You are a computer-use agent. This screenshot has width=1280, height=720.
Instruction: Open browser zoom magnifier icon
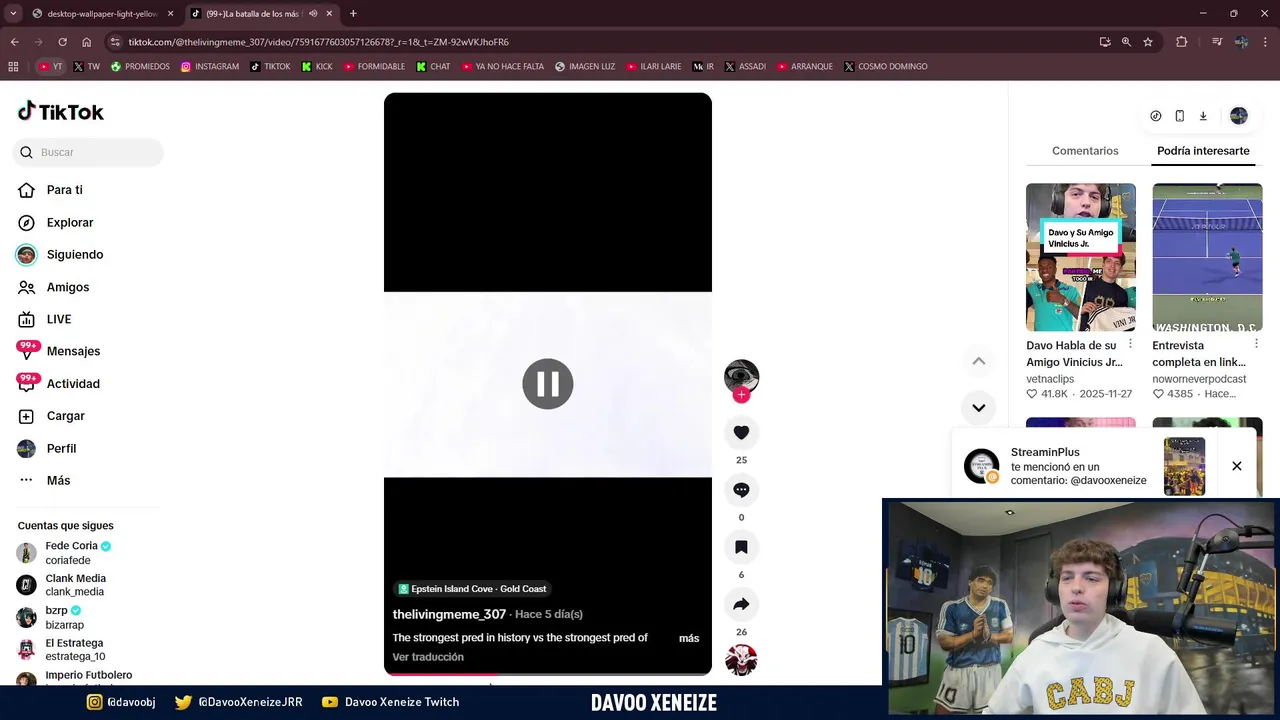tap(1126, 42)
